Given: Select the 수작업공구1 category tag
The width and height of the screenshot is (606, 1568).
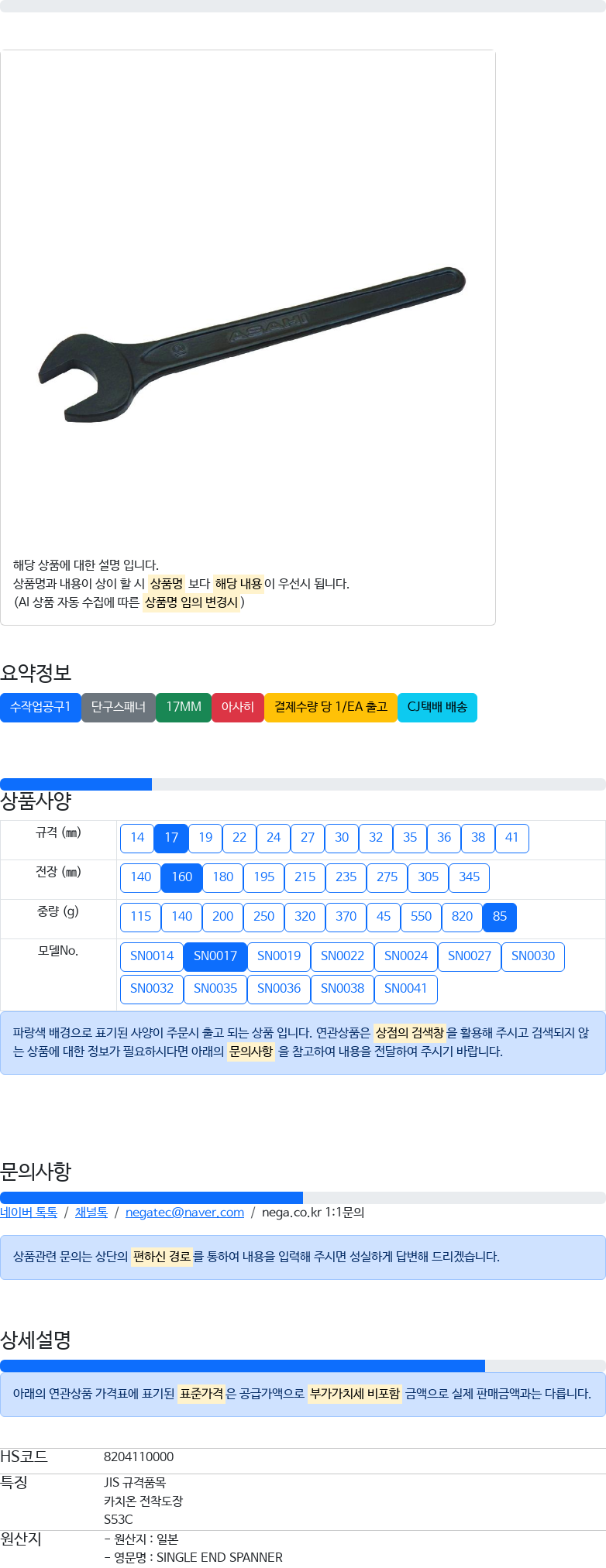Looking at the screenshot, I should (x=40, y=707).
